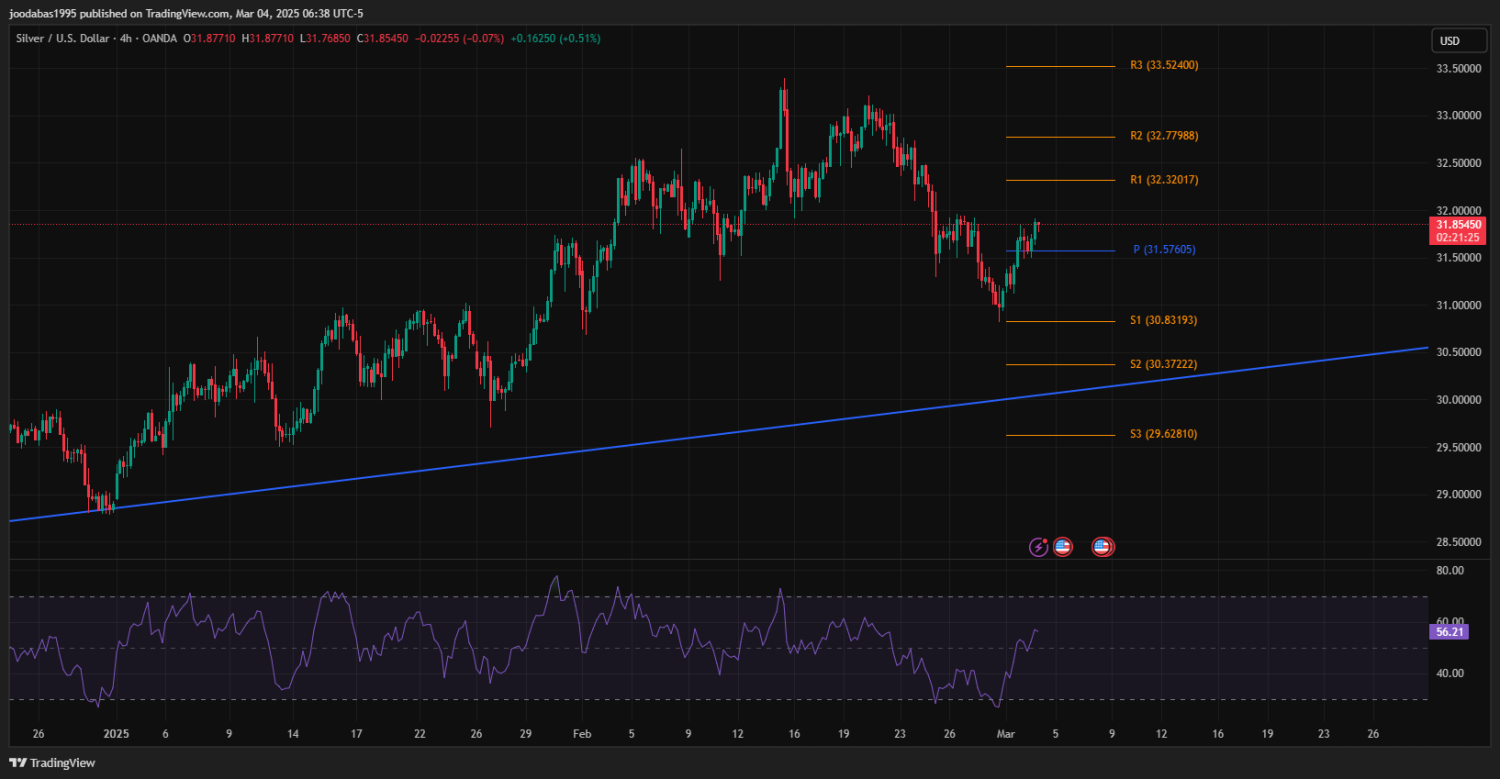This screenshot has height=779, width=1500.
Task: Click the OANDA data source label
Action: (x=160, y=38)
